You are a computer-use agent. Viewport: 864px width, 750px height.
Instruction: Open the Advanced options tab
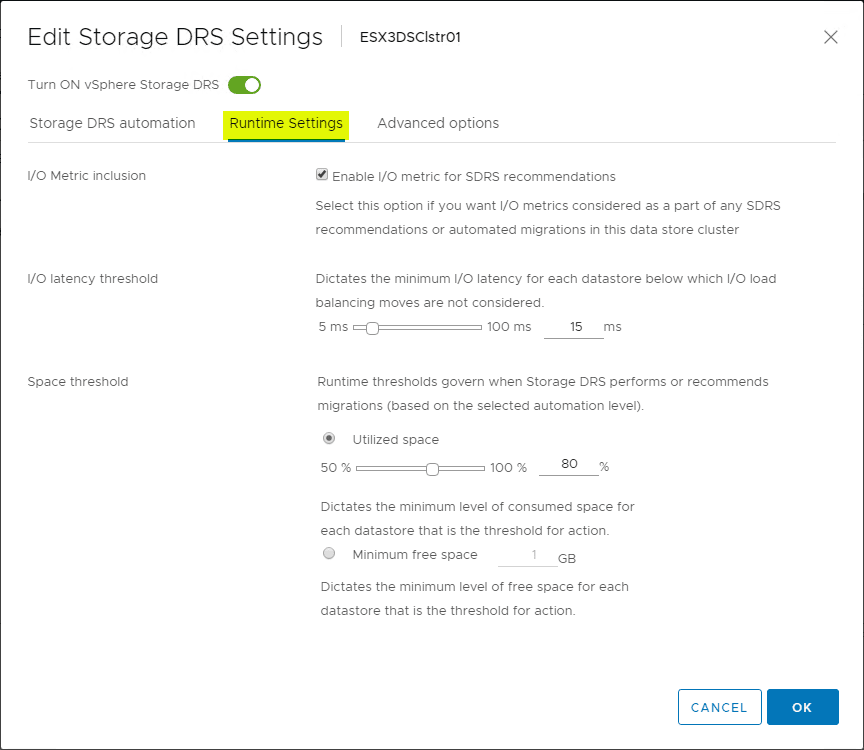pos(438,123)
